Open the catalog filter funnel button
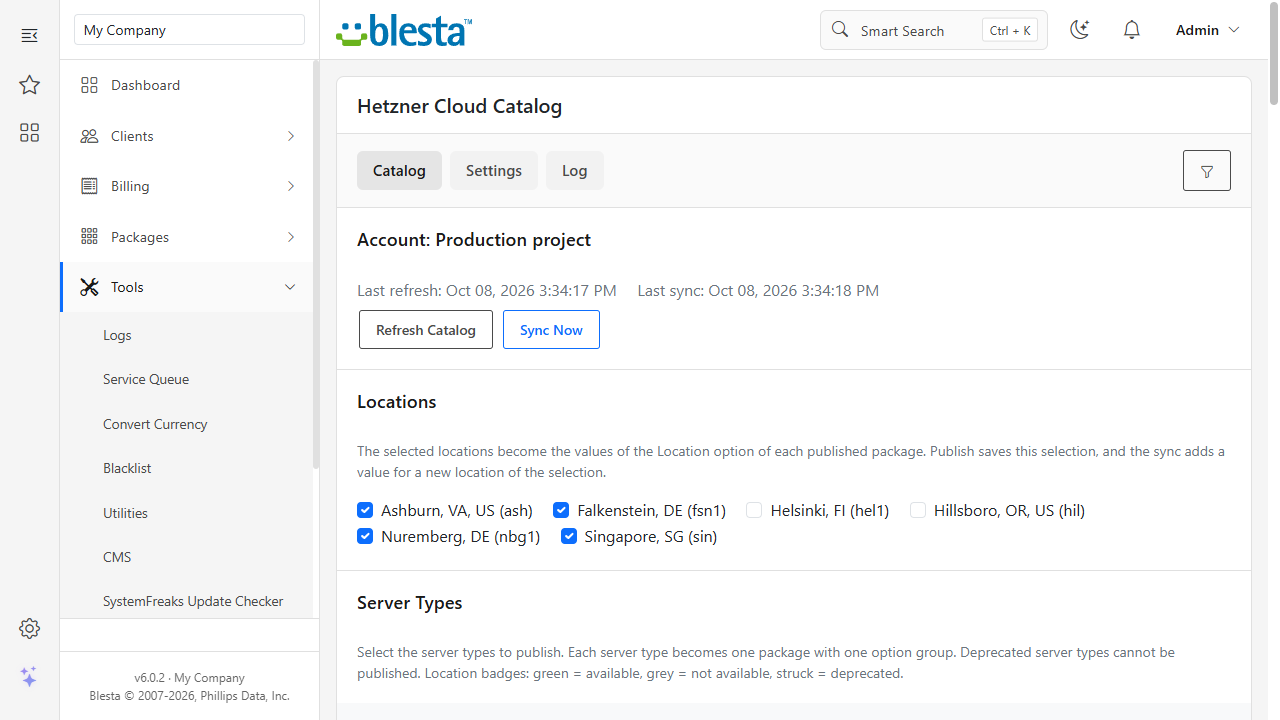This screenshot has width=1280, height=720. tap(1207, 171)
